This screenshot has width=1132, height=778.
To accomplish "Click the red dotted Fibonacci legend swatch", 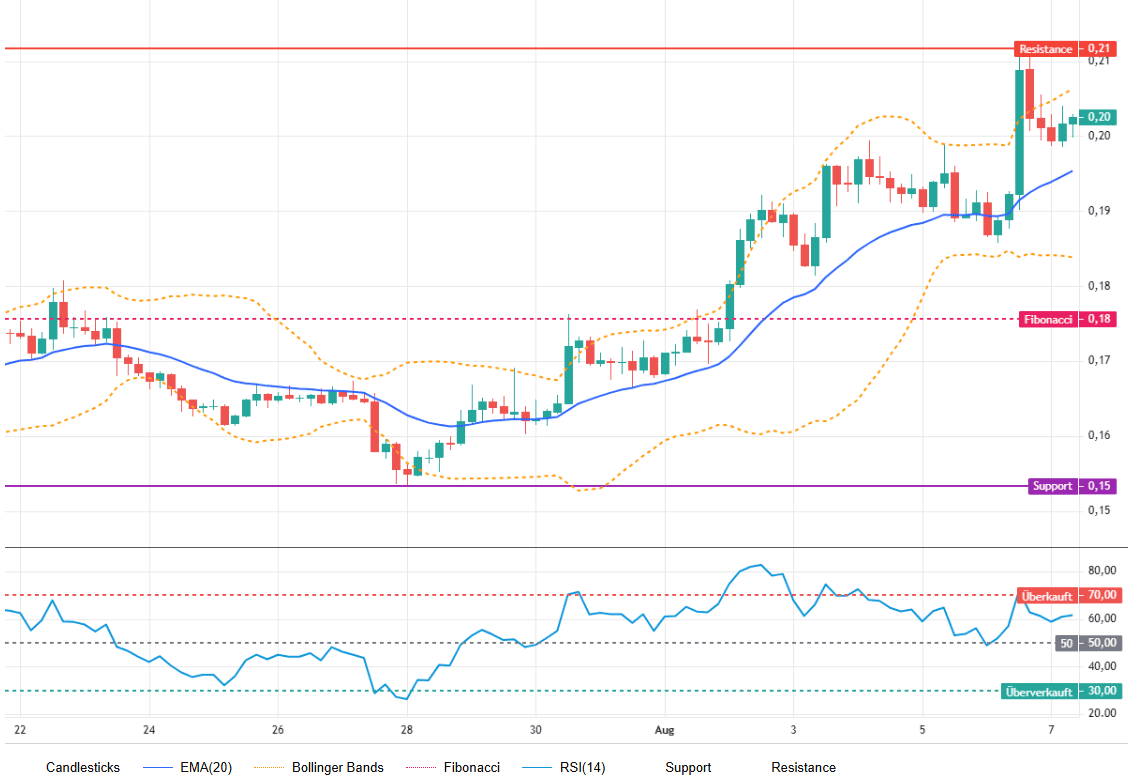I will point(421,768).
